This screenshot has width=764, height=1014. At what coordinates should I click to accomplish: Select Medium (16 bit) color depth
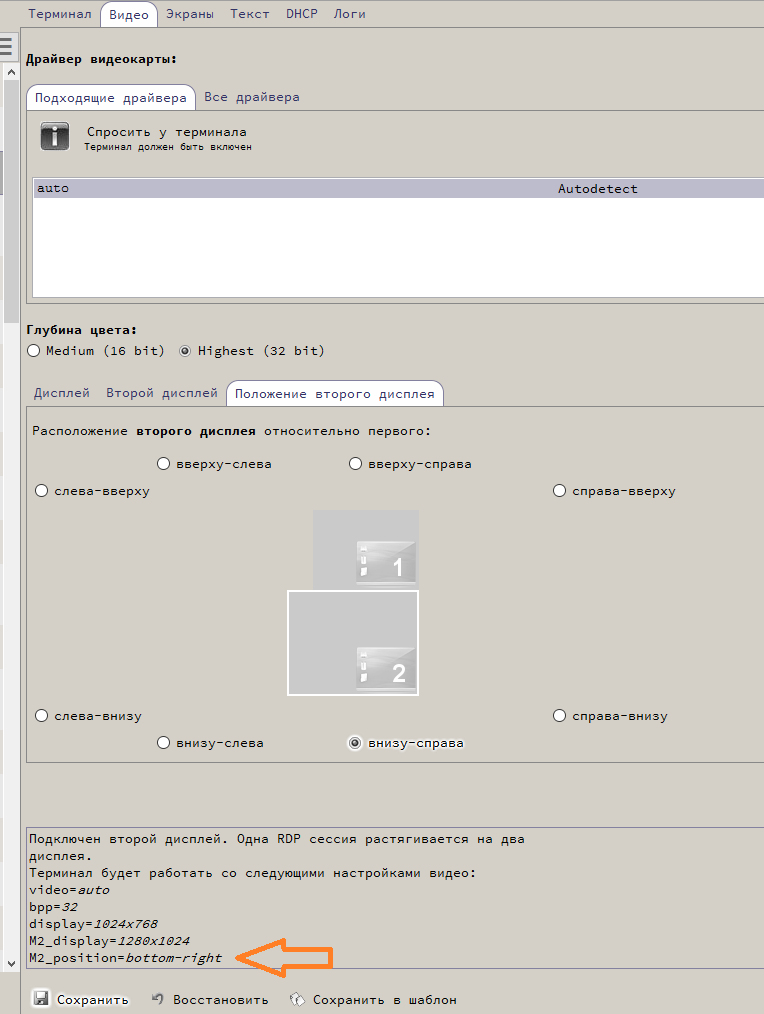[x=34, y=351]
